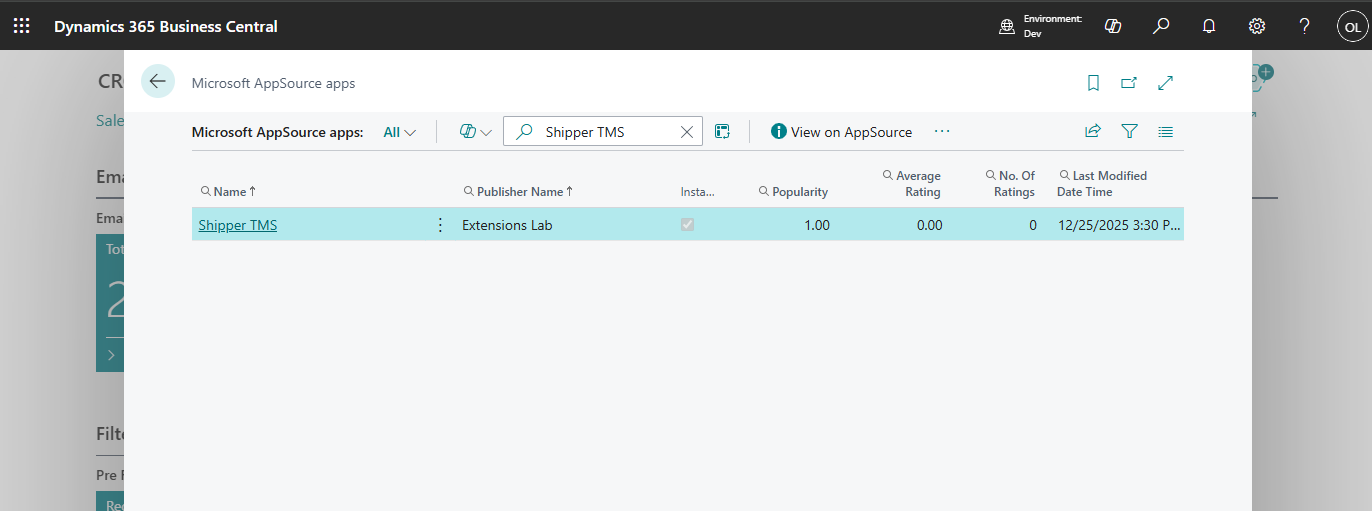Image resolution: width=1372 pixels, height=511 pixels.
Task: Open the Copilot icon in top bar
Action: [x=1113, y=26]
